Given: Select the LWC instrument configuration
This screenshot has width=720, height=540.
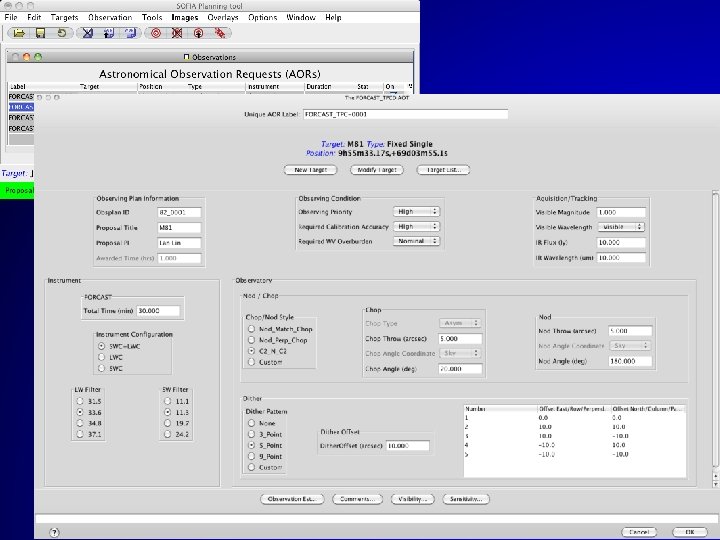Looking at the screenshot, I should 101,356.
